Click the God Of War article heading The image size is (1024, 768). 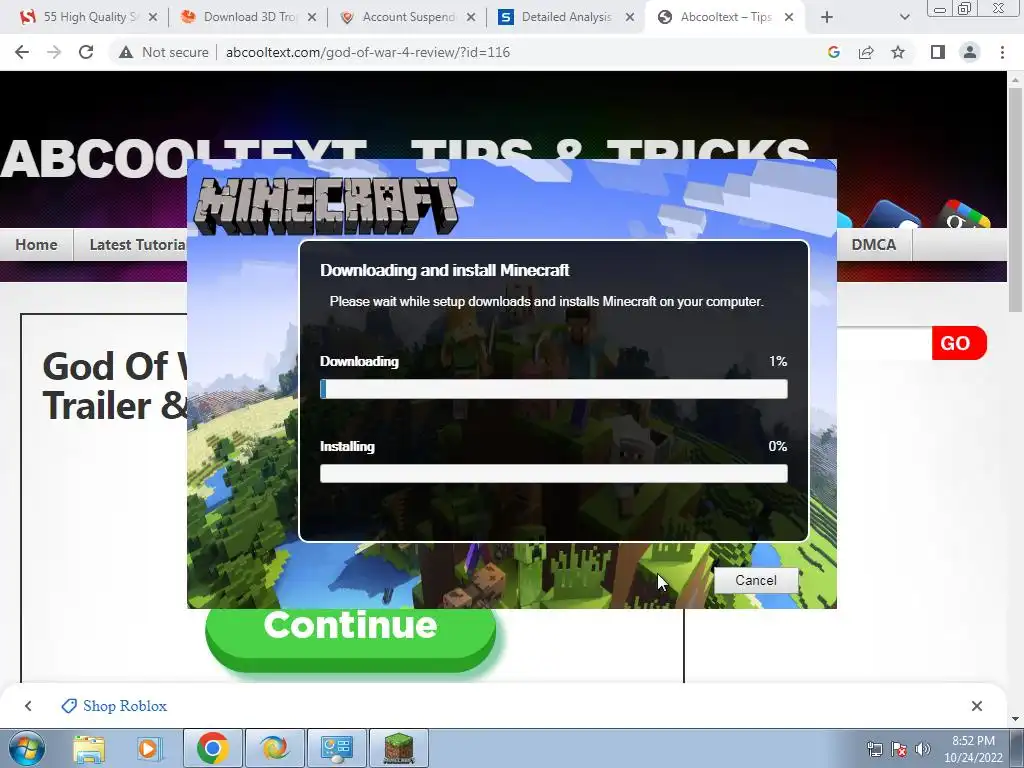pos(114,385)
